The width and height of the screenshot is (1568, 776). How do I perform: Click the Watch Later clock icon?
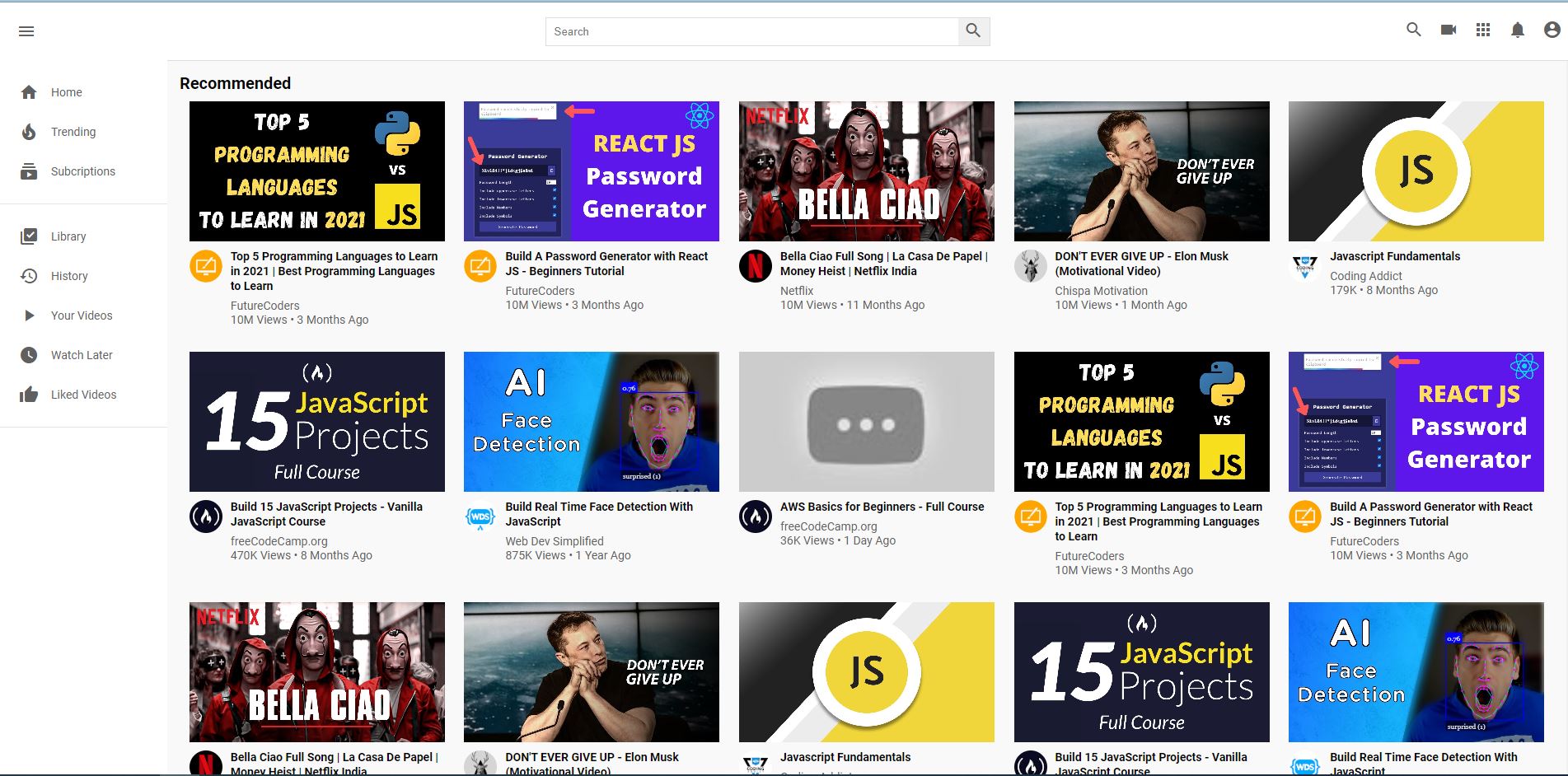[x=29, y=355]
